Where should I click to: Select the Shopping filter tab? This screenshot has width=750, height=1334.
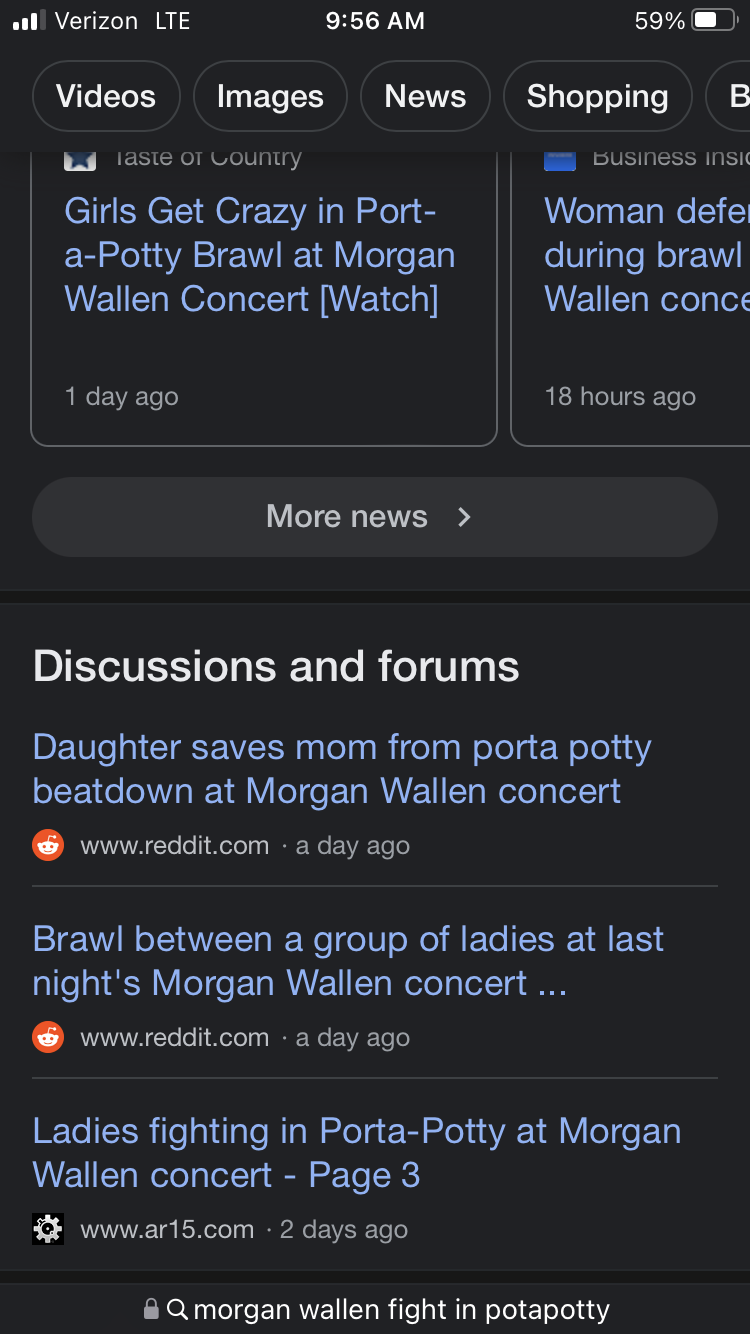pos(597,96)
